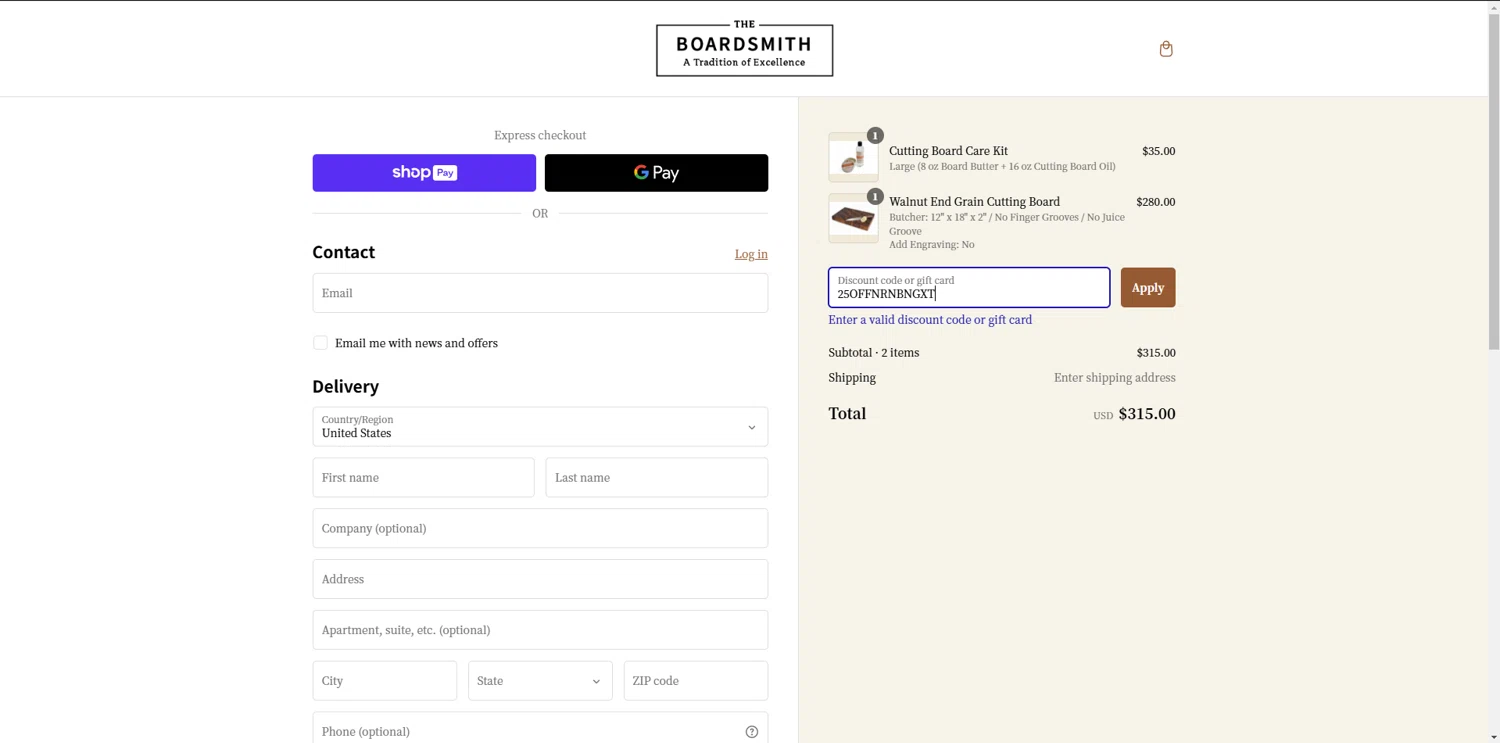Screen dimensions: 1500x743
Task: Click the Discount code or gift card field
Action: pos(969,288)
